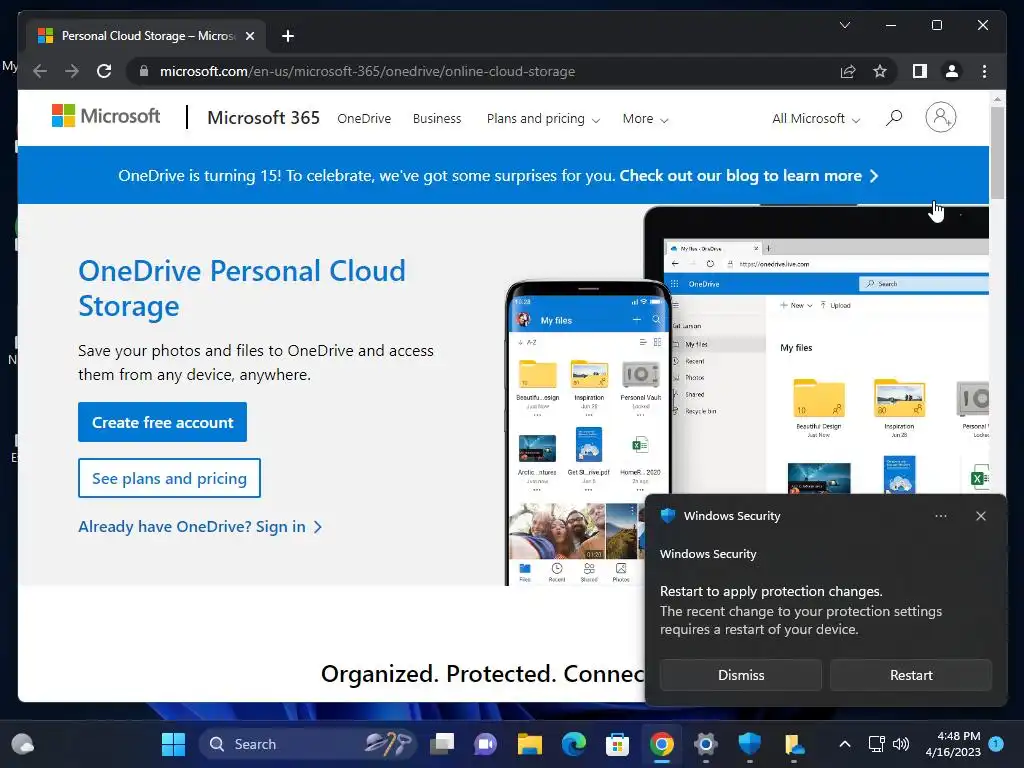Open the Chrome profile icon

click(x=952, y=71)
